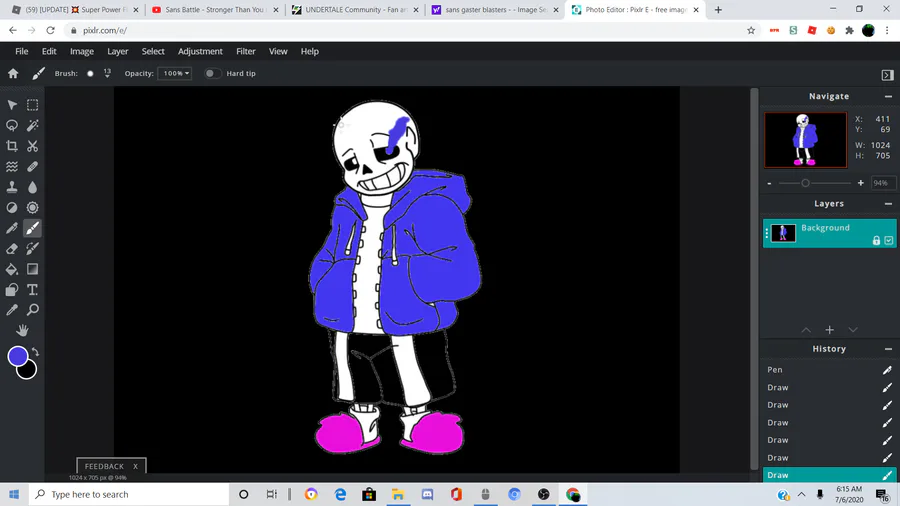Click the 94% zoom input field
The width and height of the screenshot is (900, 506).
click(x=882, y=183)
